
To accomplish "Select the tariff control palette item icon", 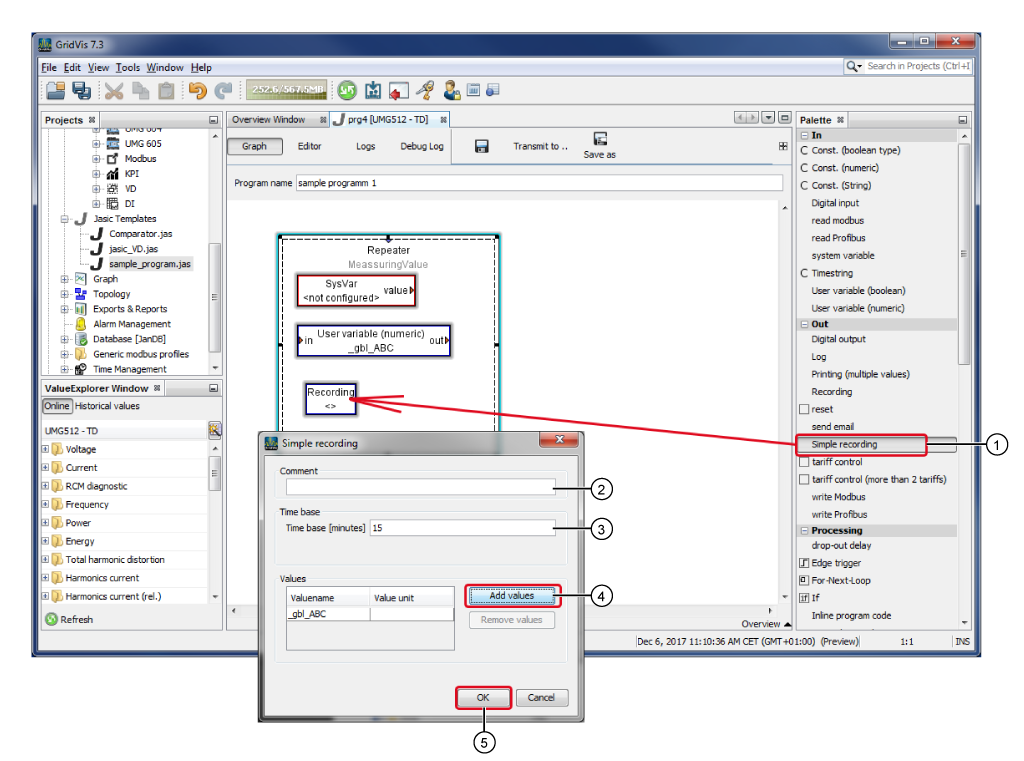I will pyautogui.click(x=804, y=462).
